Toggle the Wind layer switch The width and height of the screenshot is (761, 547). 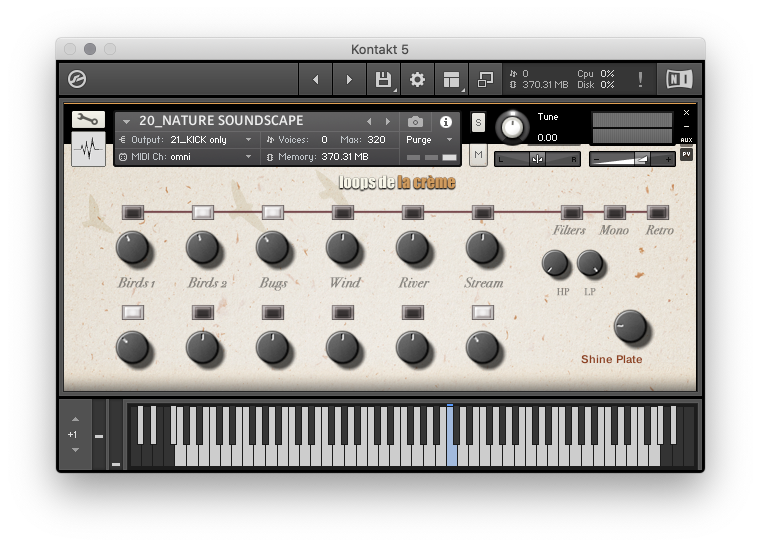[x=343, y=212]
